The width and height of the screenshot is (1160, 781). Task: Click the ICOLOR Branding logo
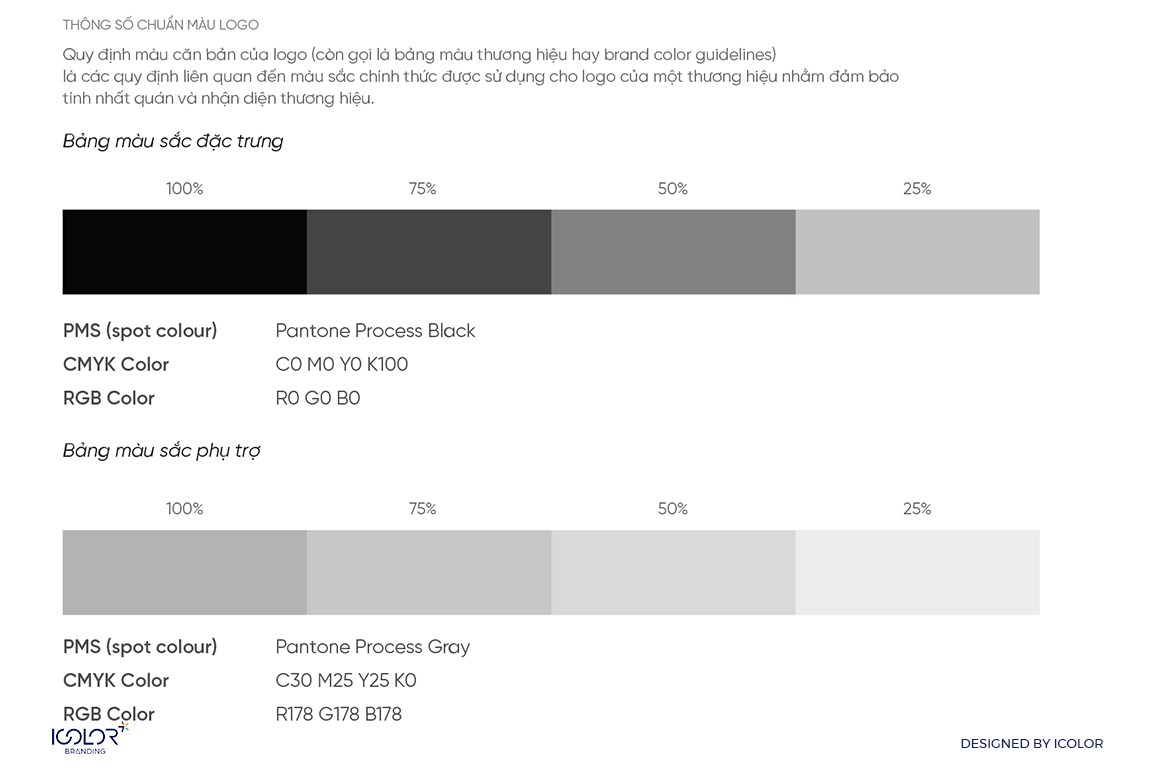(89, 738)
